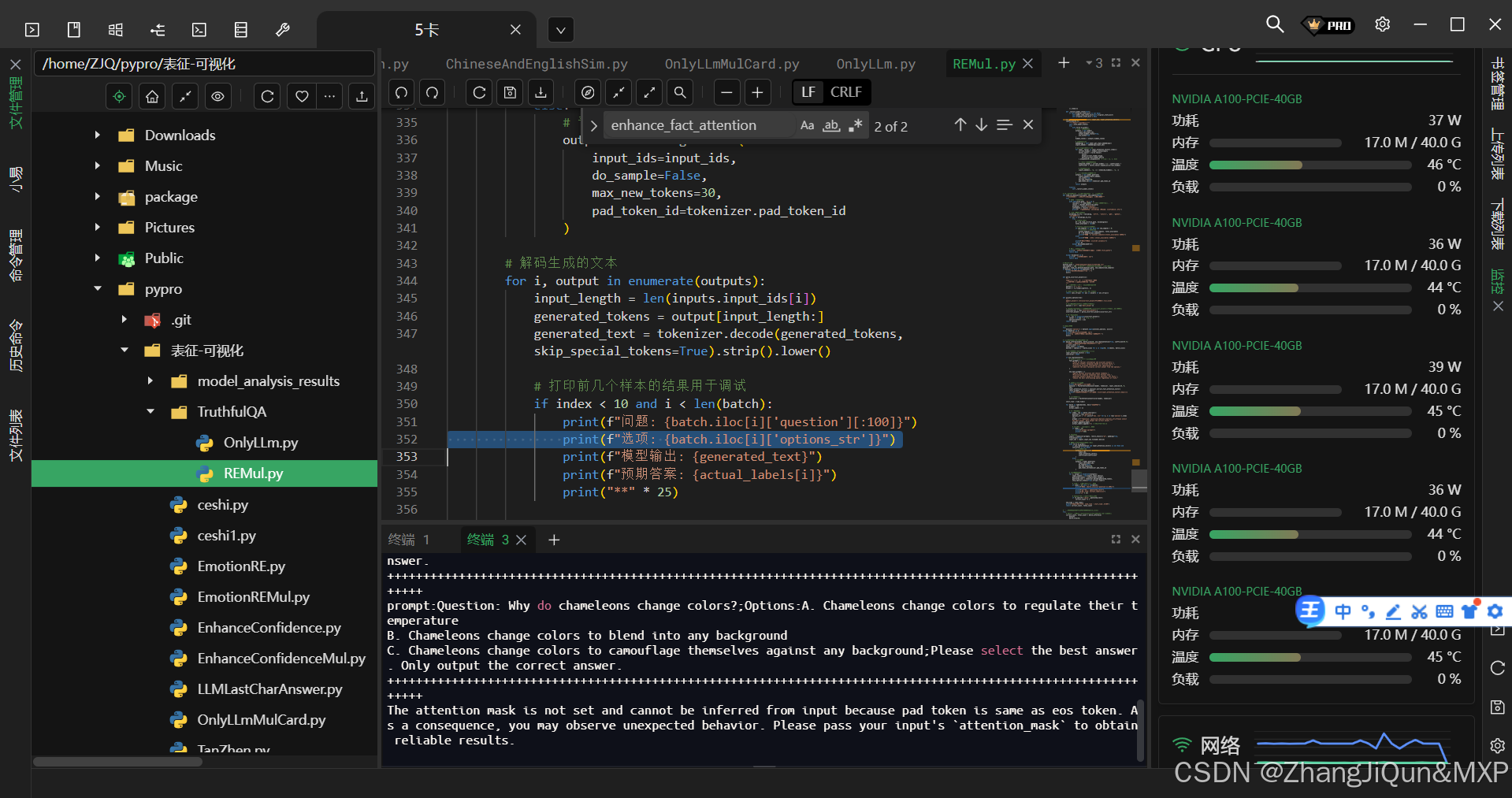
Task: Expand the package folder
Action: [98, 197]
